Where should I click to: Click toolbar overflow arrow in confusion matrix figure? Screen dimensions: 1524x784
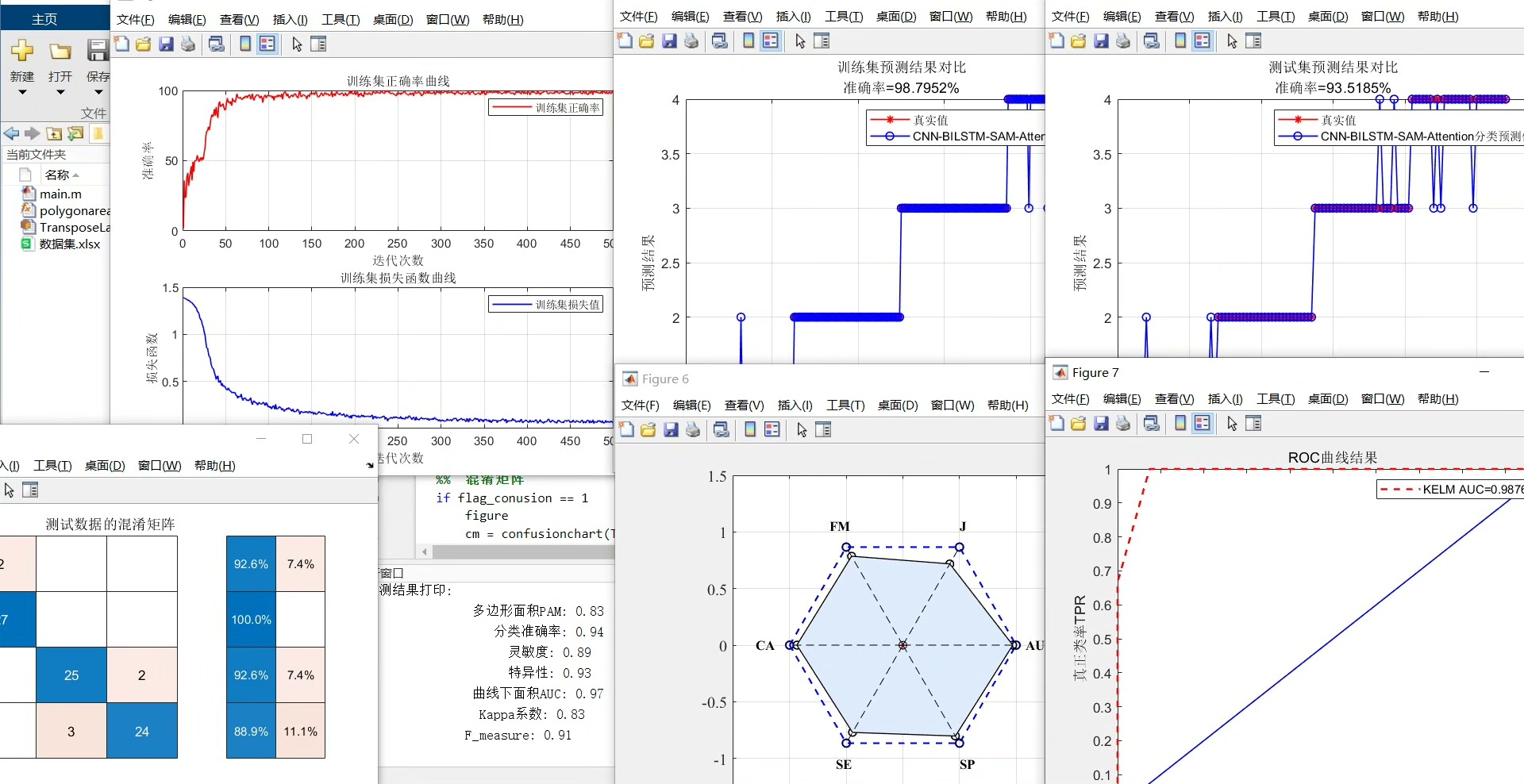tap(370, 466)
